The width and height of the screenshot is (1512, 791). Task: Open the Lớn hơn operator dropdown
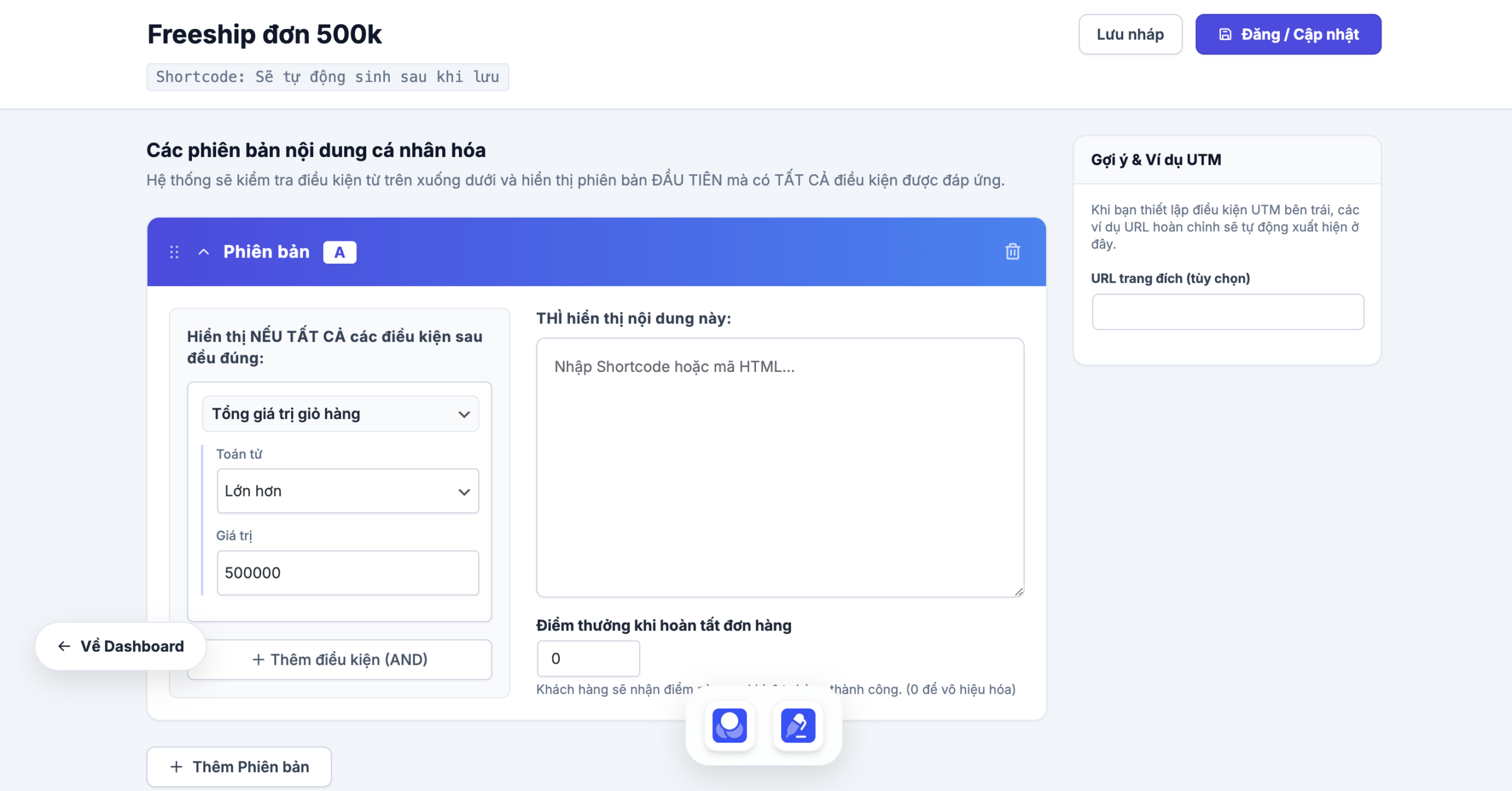click(348, 491)
